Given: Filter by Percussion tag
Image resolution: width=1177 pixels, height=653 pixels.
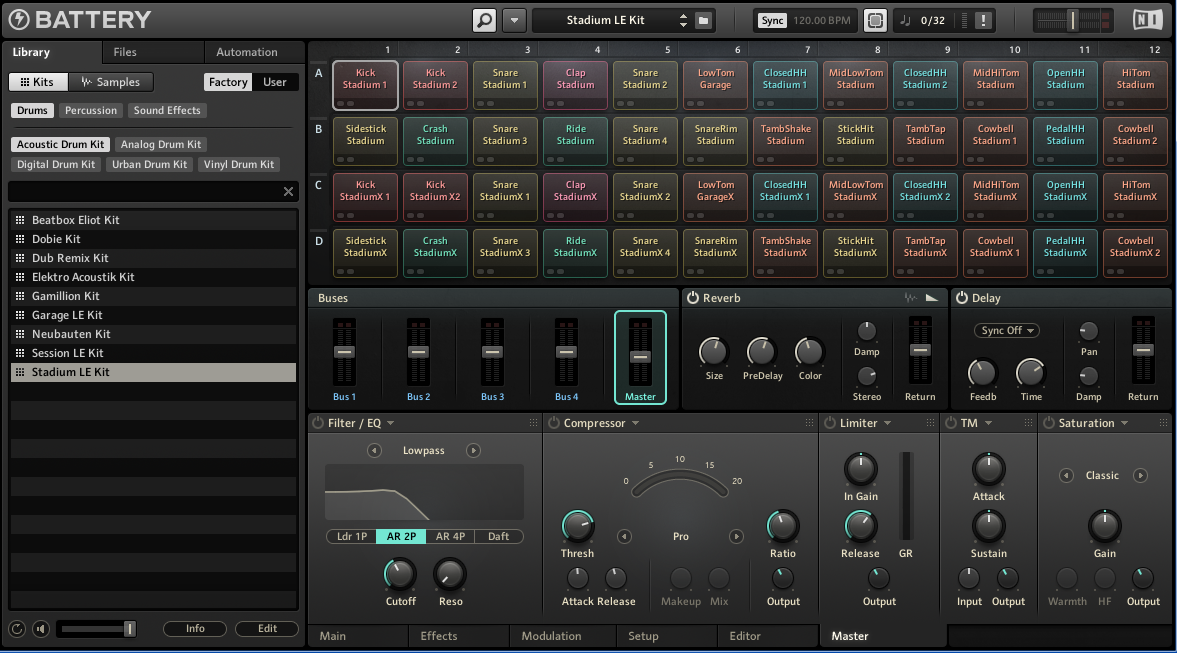Looking at the screenshot, I should coord(91,110).
